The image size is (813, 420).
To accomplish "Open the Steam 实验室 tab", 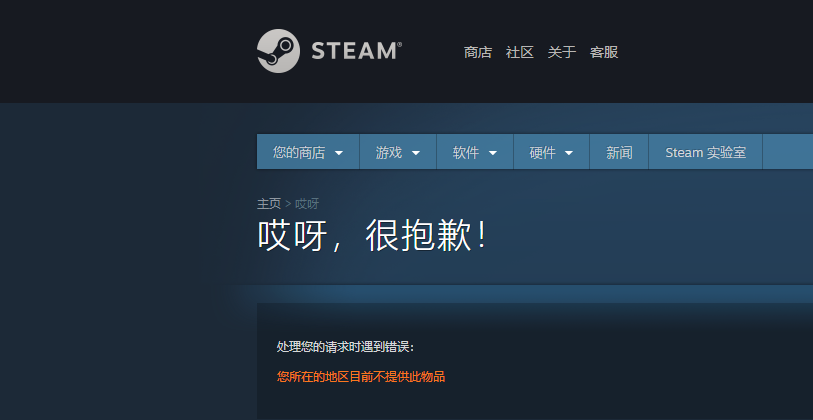I will (706, 153).
